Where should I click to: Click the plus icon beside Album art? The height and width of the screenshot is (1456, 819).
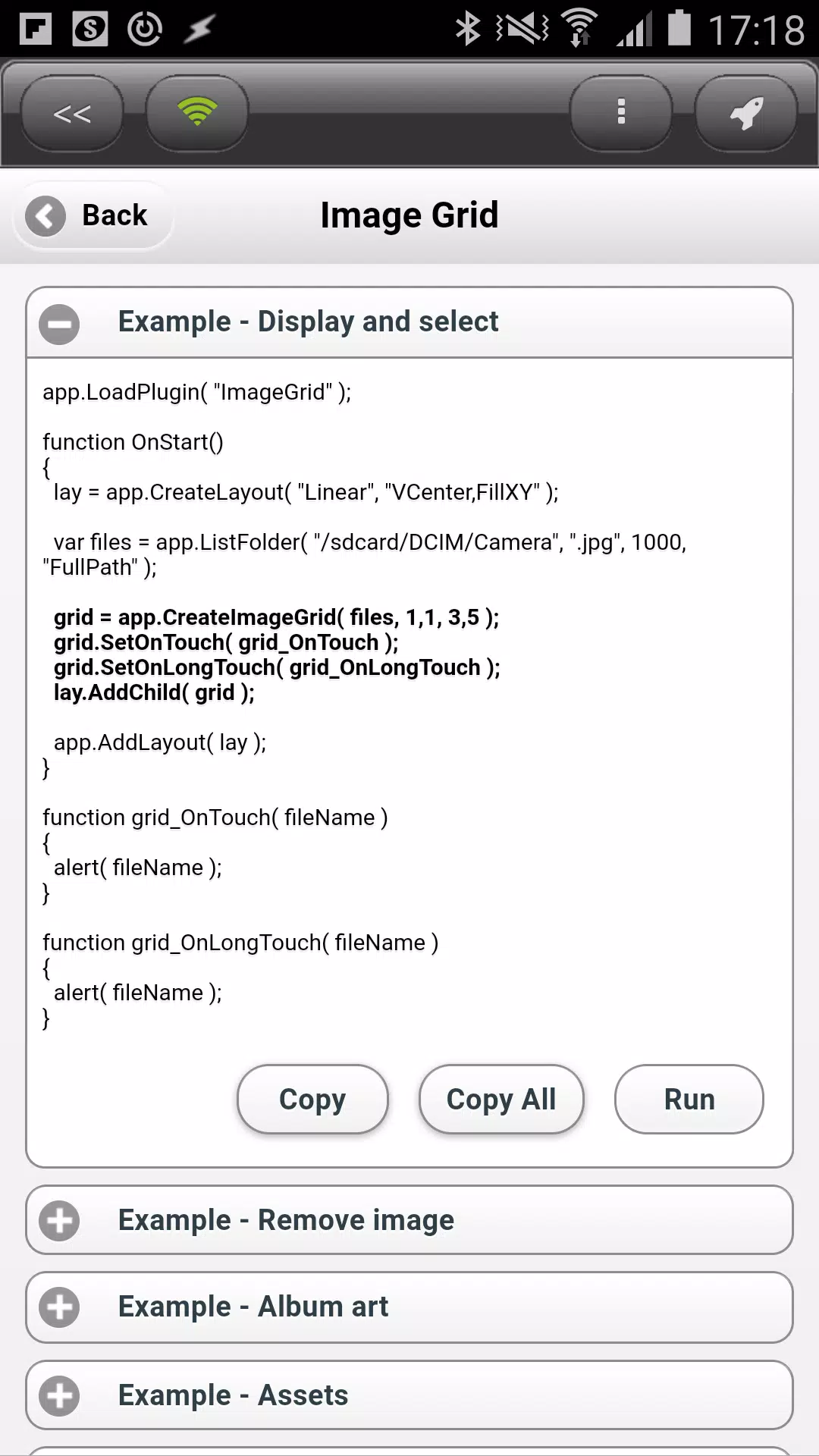click(x=59, y=1307)
